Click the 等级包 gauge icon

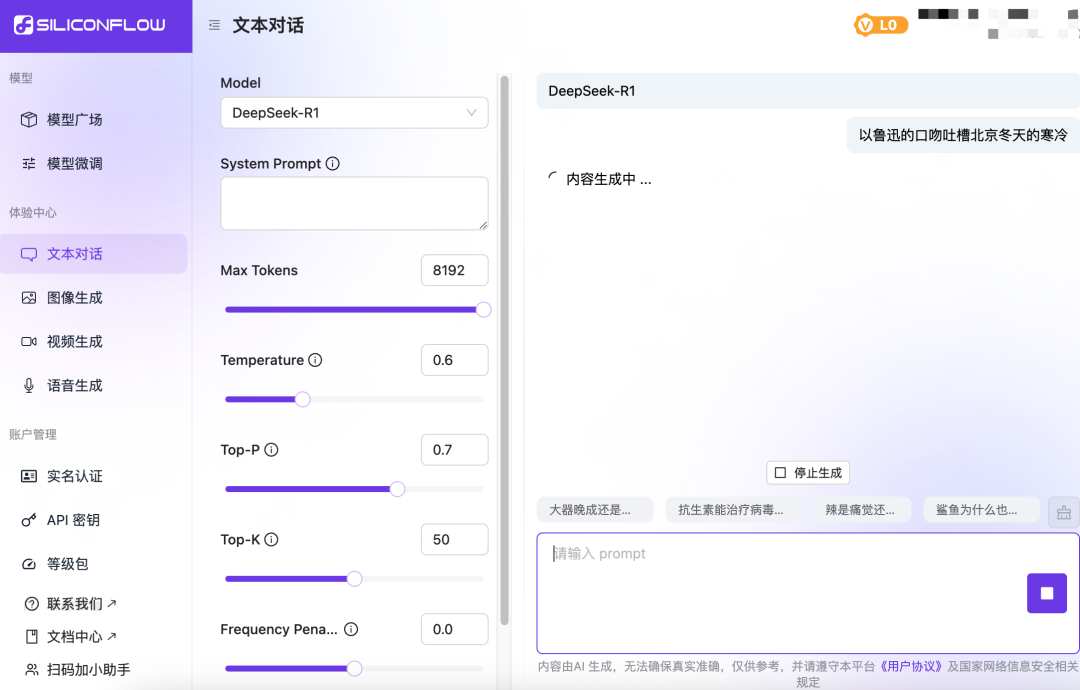pos(29,564)
